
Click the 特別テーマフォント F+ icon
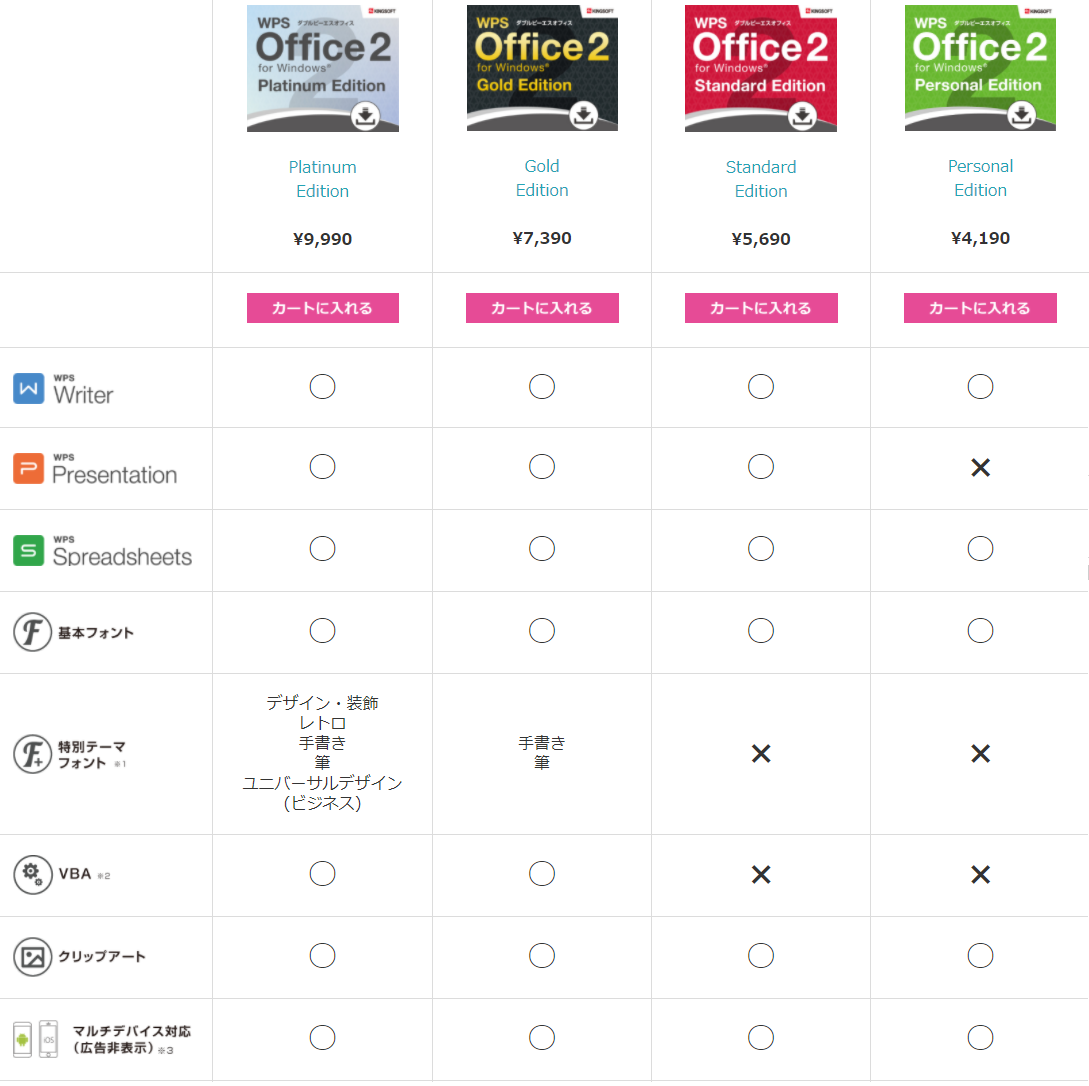click(33, 754)
